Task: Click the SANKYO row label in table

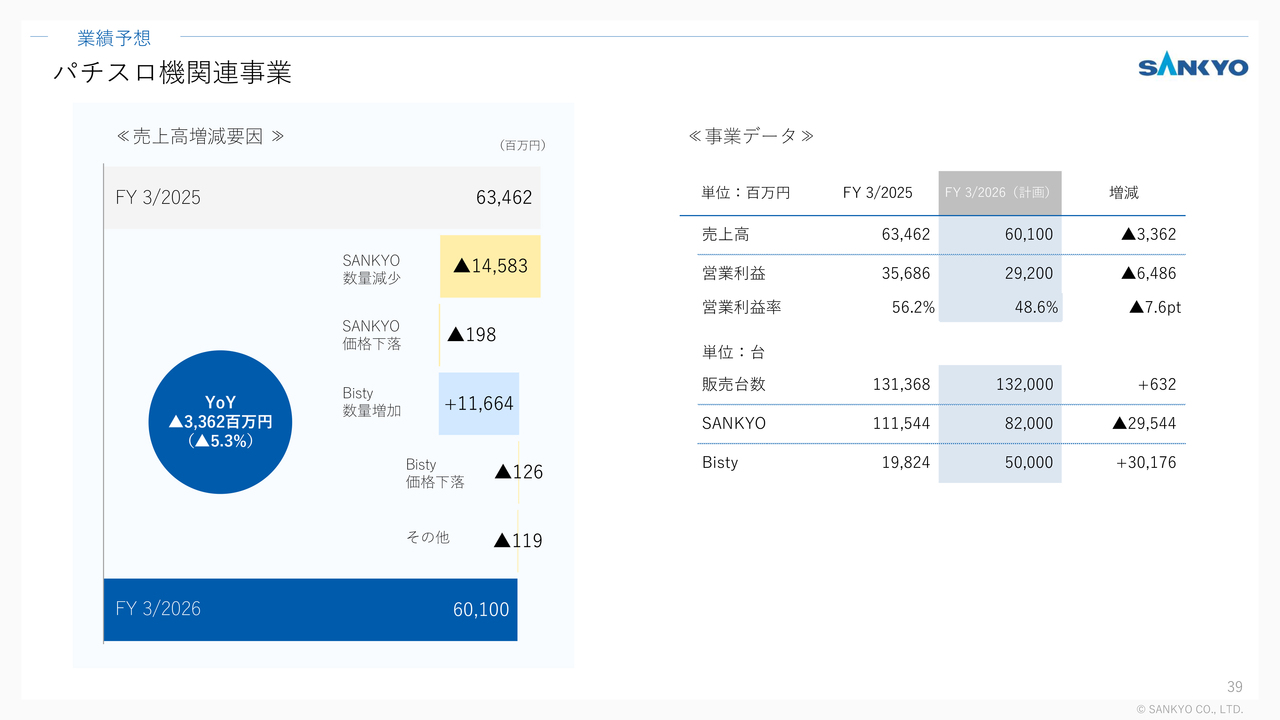Action: 734,423
